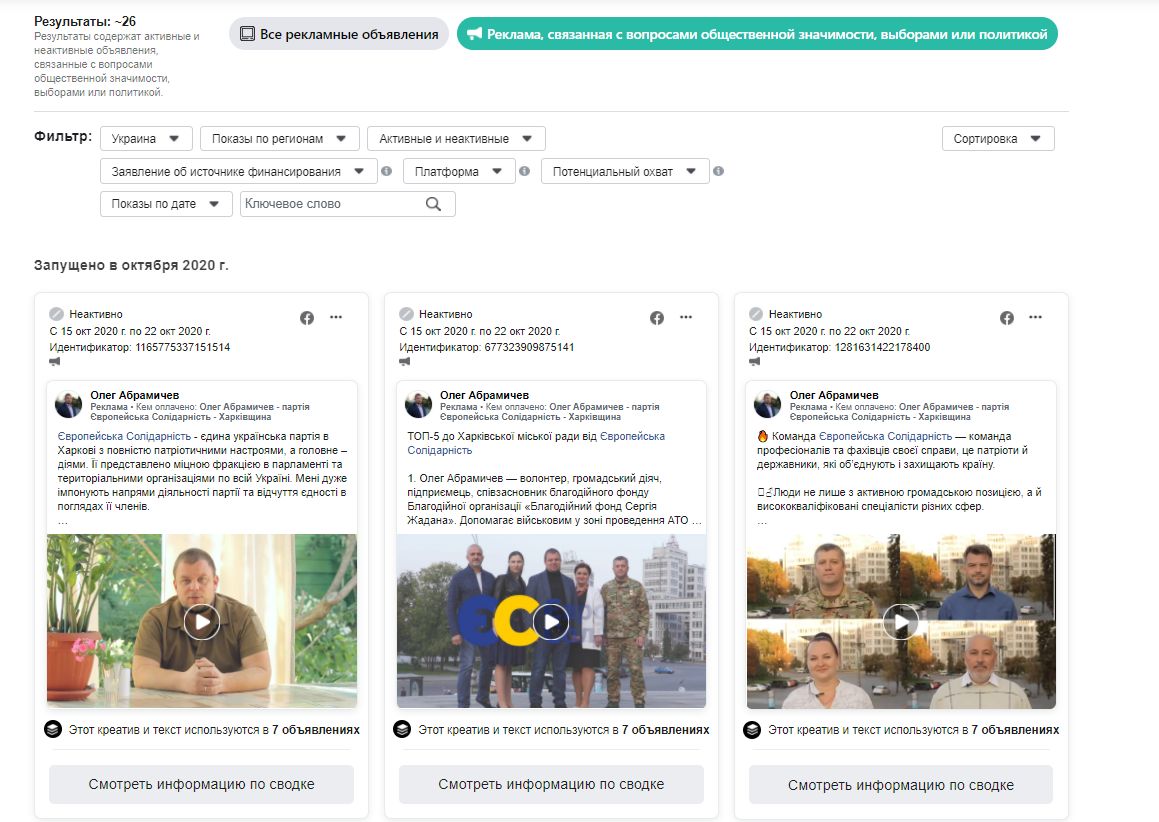The width and height of the screenshot is (1159, 822).
Task: Open three-dot menu on ad 1165775337151514
Action: click(x=336, y=317)
